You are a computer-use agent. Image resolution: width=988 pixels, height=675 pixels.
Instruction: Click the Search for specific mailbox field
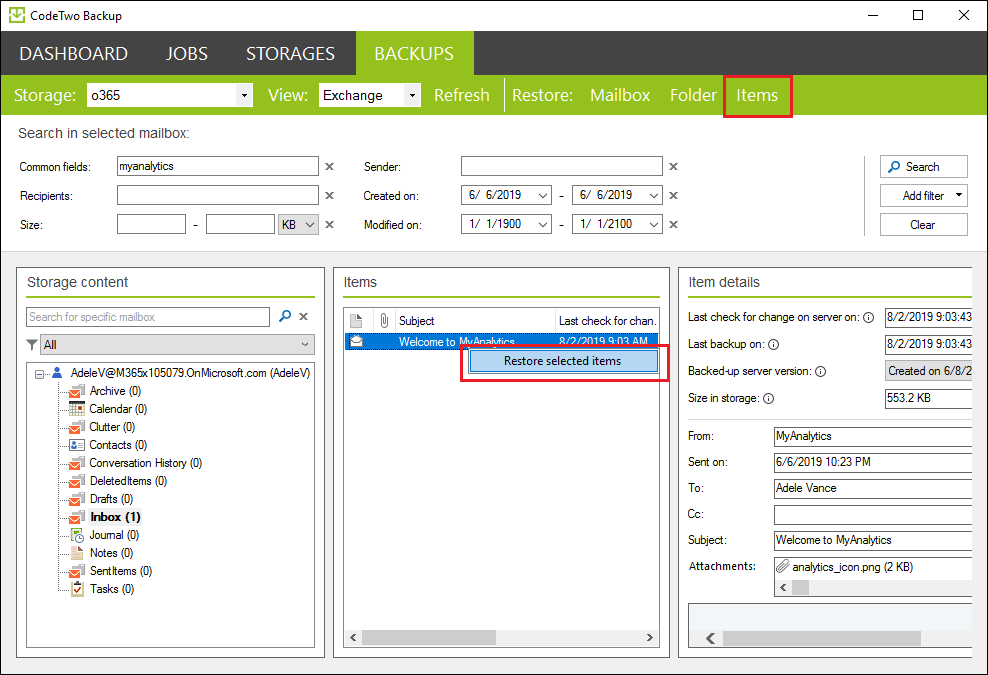point(148,317)
